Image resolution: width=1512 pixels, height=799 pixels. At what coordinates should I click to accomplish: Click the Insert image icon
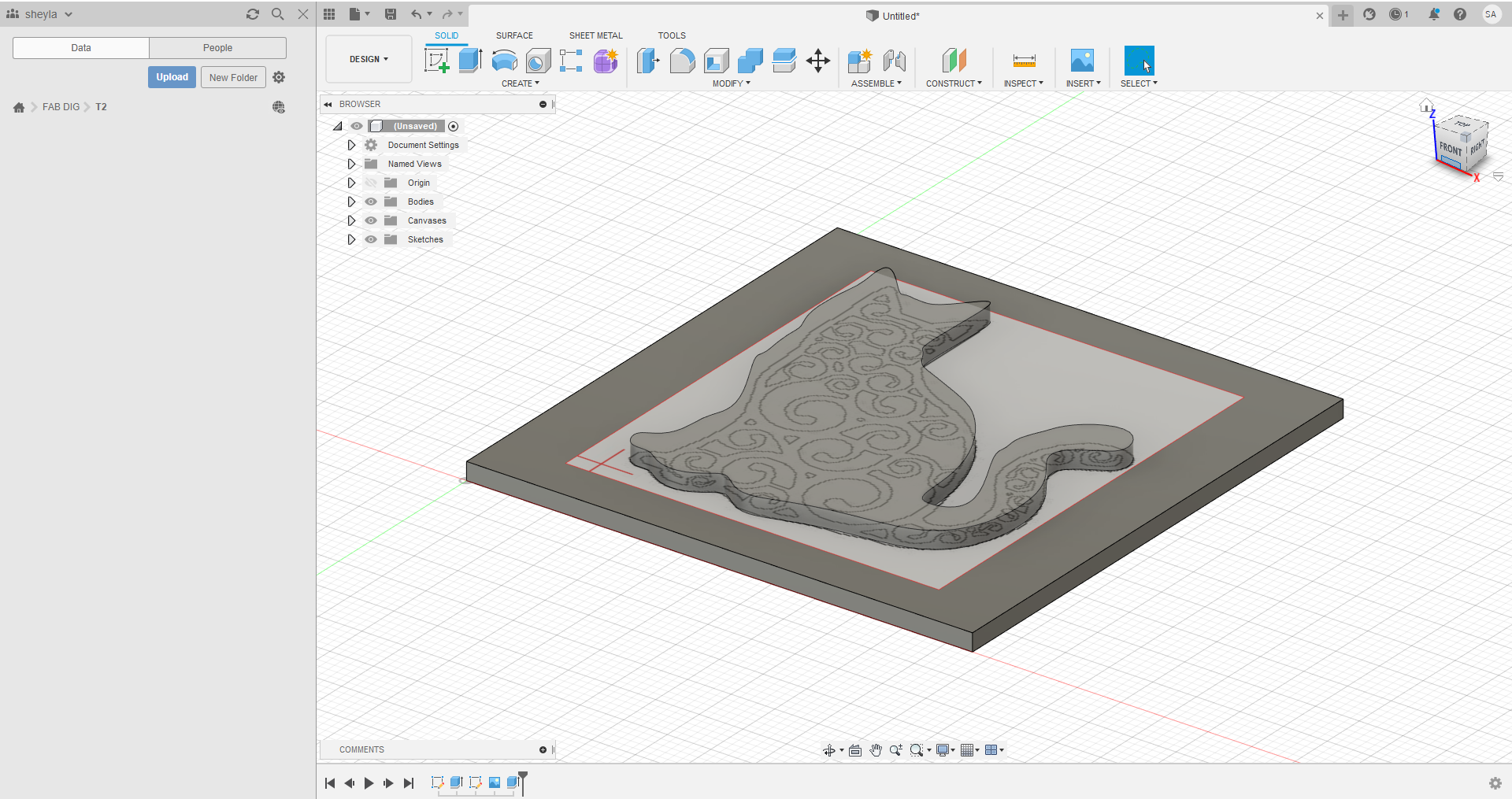[1082, 61]
